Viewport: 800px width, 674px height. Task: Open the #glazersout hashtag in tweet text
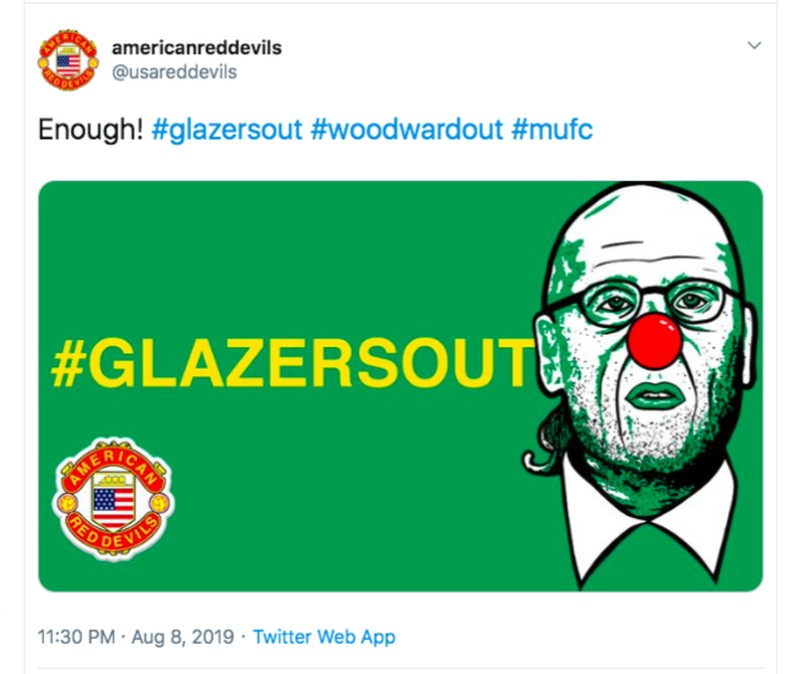pyautogui.click(x=227, y=131)
